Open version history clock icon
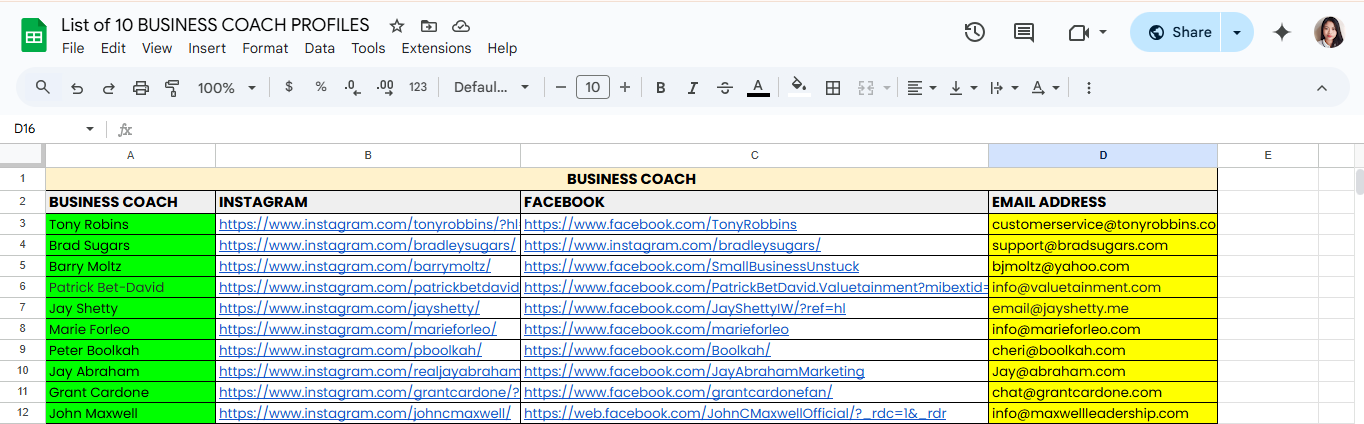The height and width of the screenshot is (424, 1364). coord(975,32)
